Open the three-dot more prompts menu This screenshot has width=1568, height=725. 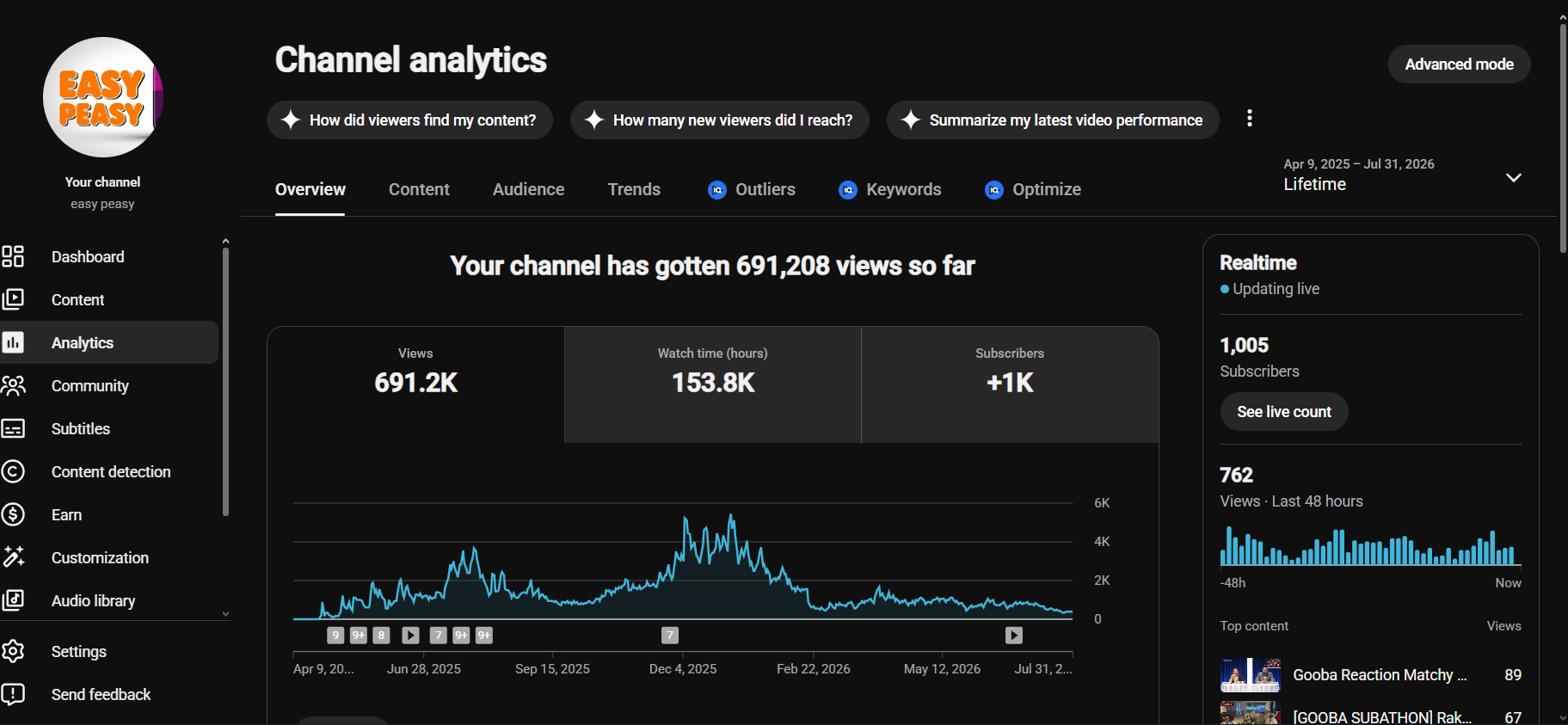click(x=1249, y=119)
